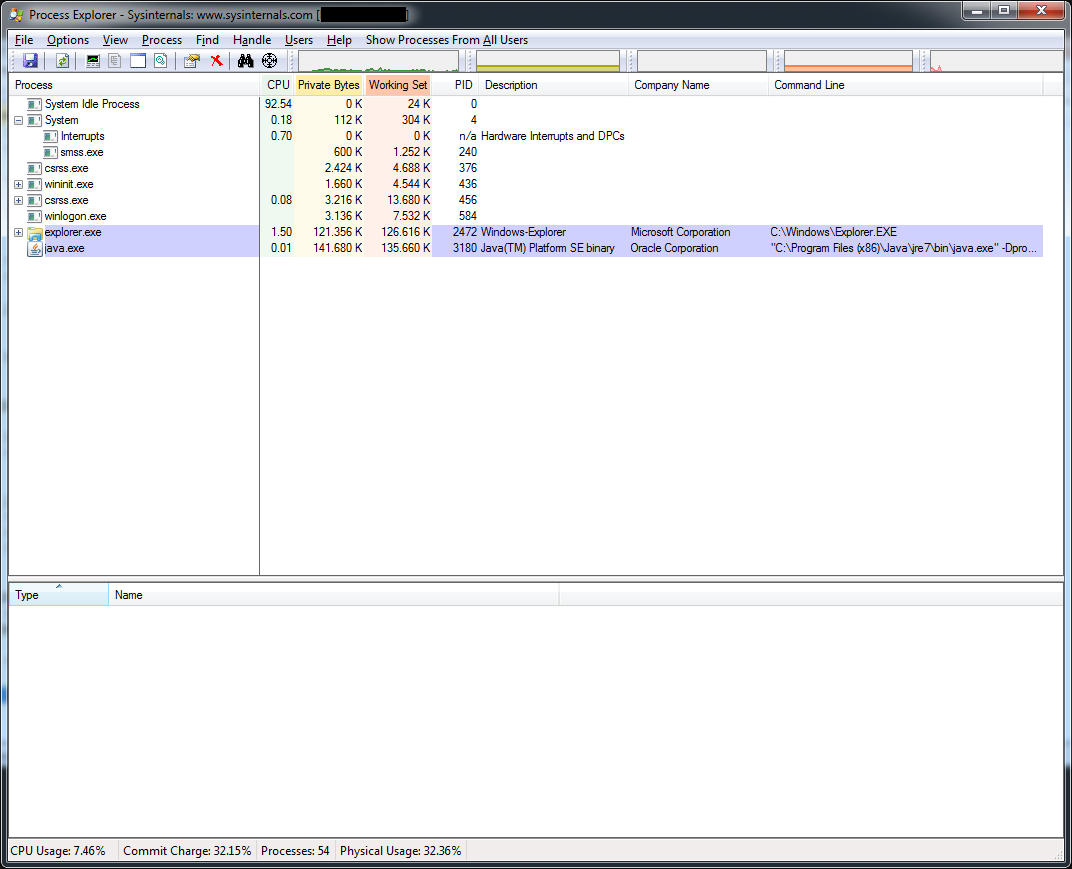Viewport: 1072px width, 869px height.
Task: Open the Users menu
Action: click(299, 40)
